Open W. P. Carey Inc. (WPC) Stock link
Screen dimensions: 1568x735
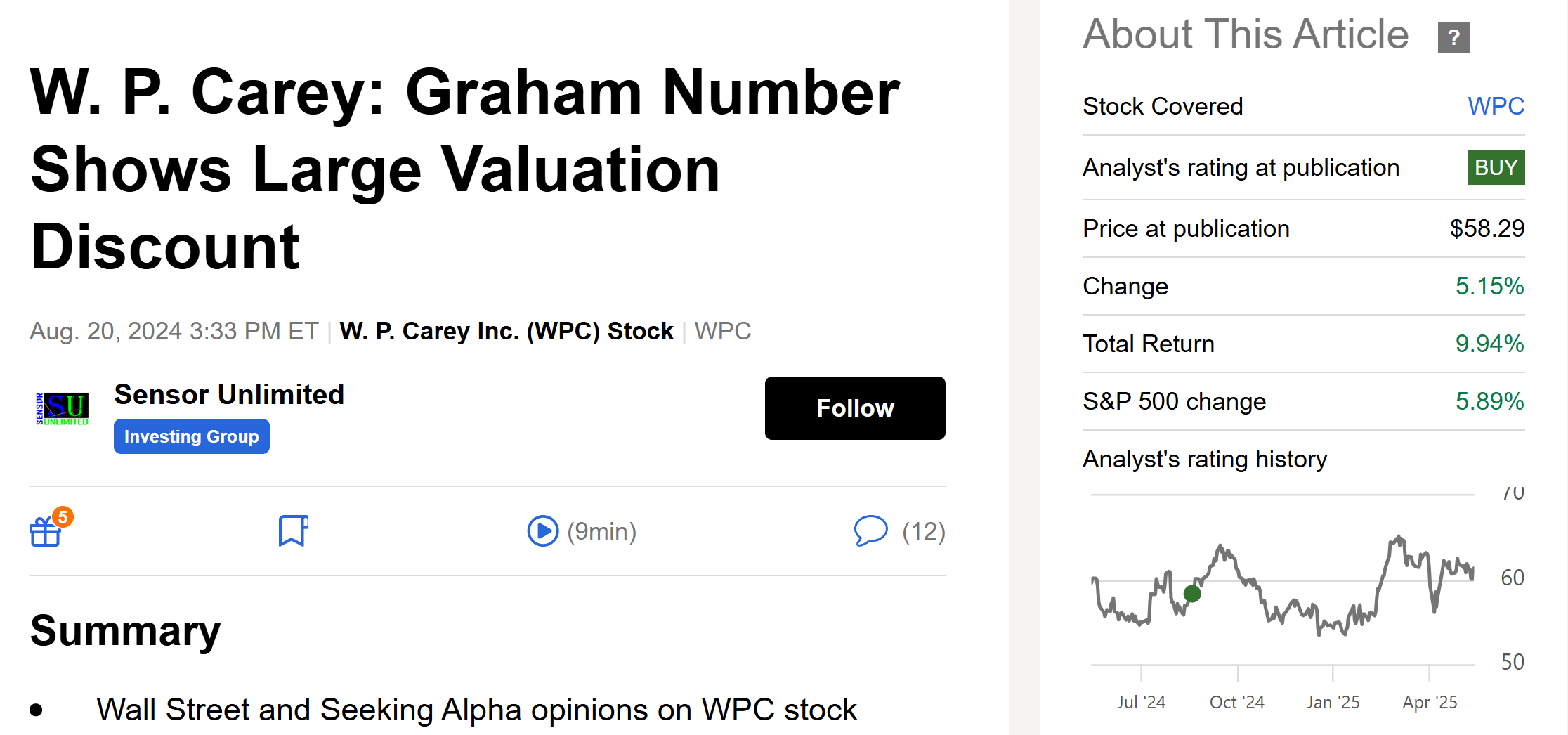pyautogui.click(x=506, y=331)
